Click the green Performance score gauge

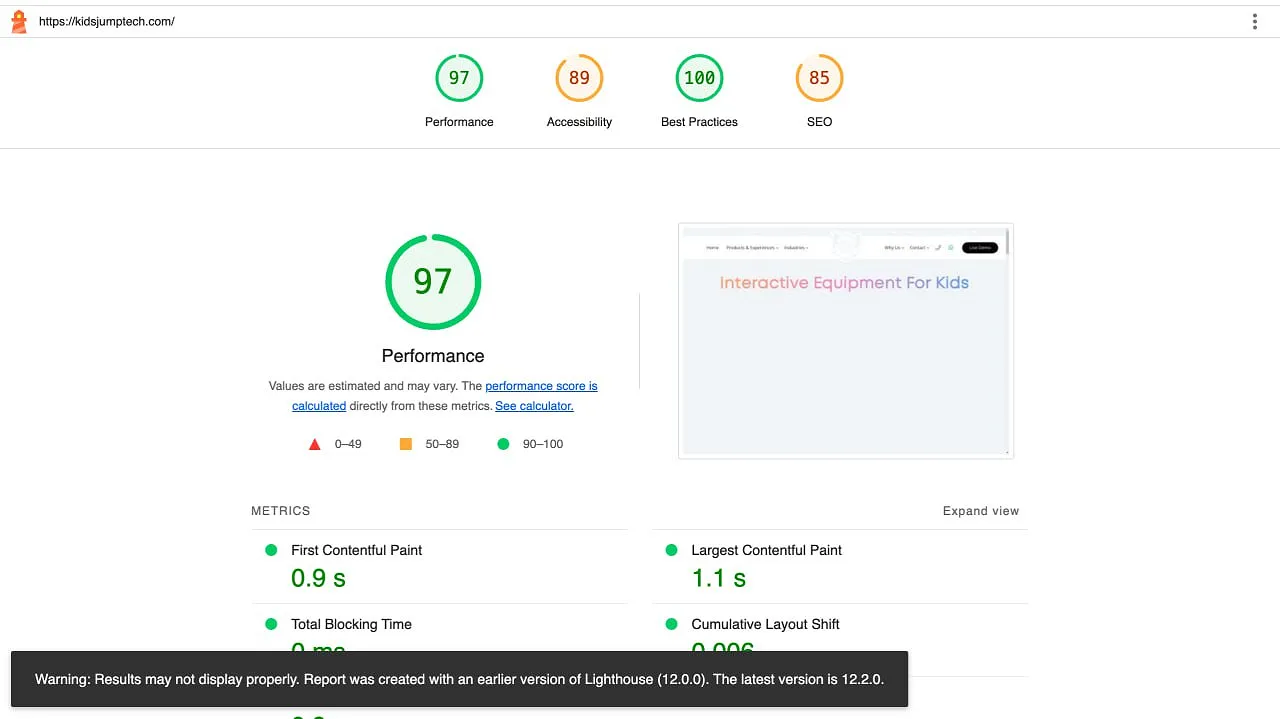pos(459,77)
